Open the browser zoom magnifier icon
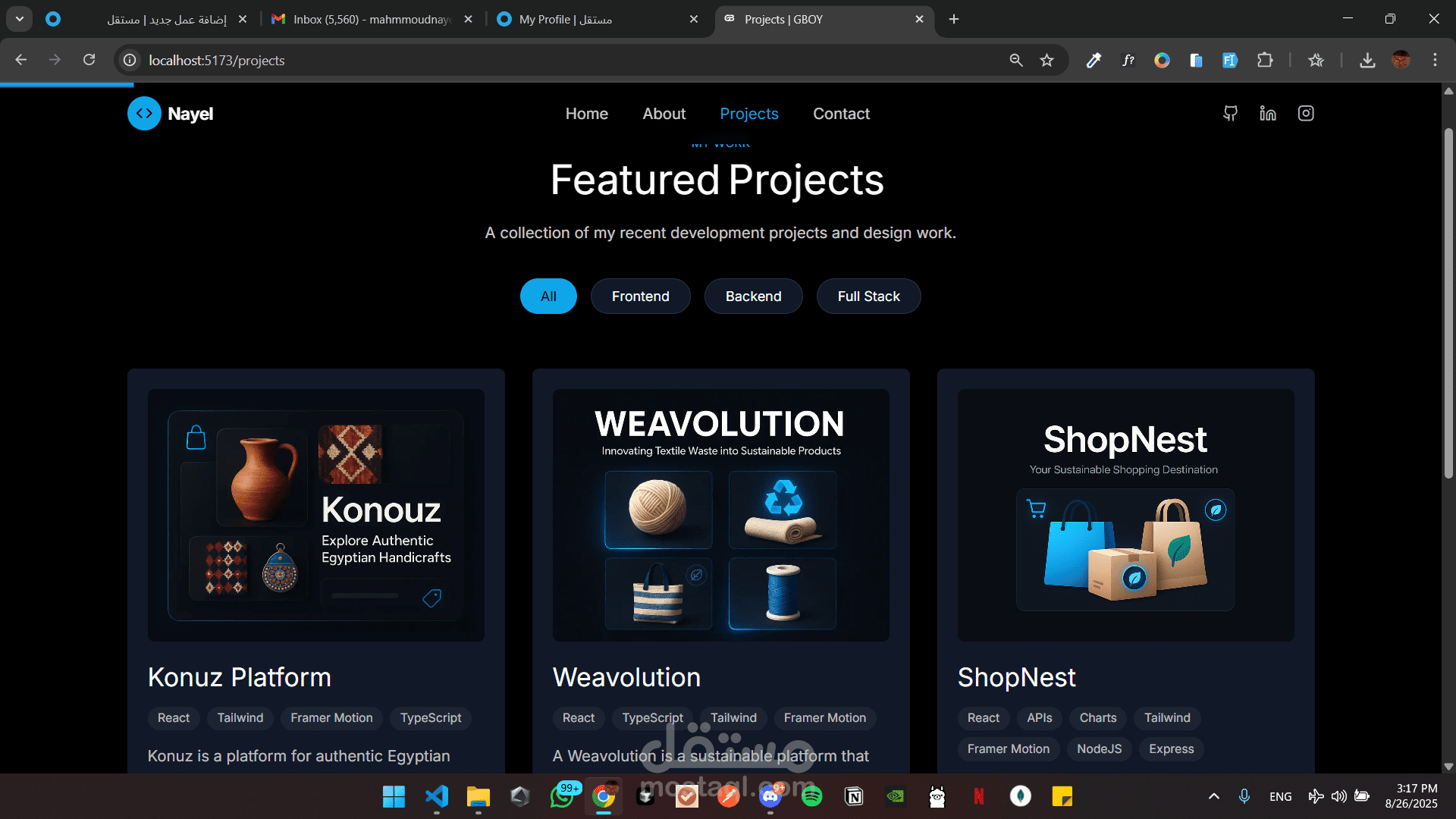The image size is (1456, 819). 1016,61
